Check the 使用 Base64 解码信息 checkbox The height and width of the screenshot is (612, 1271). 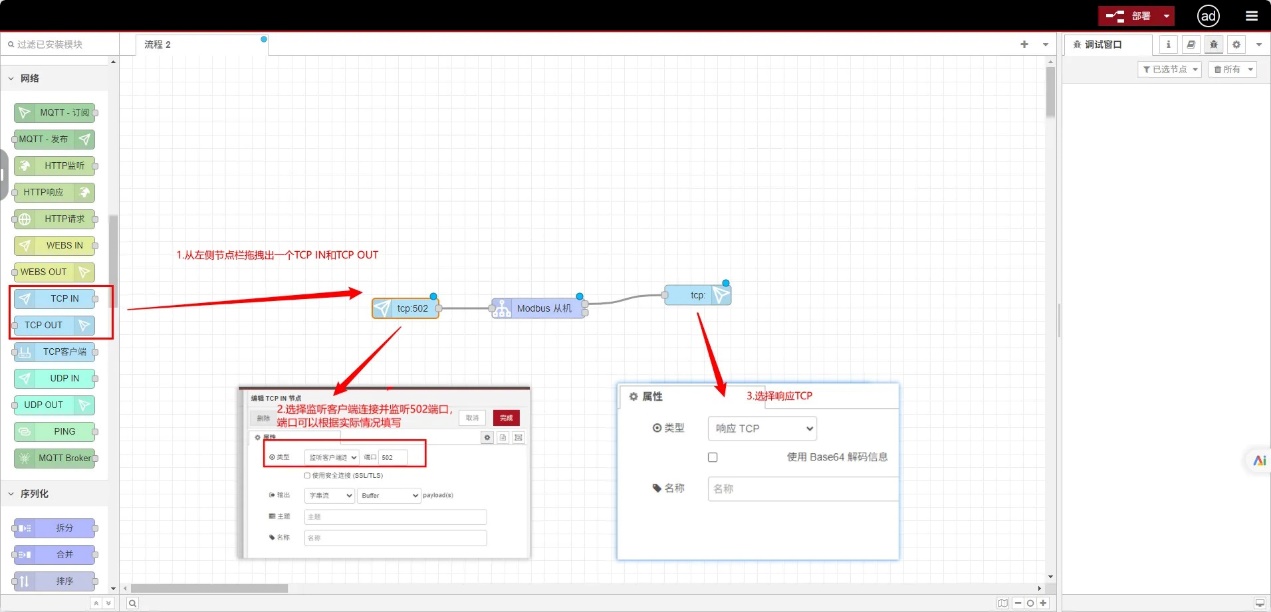713,457
